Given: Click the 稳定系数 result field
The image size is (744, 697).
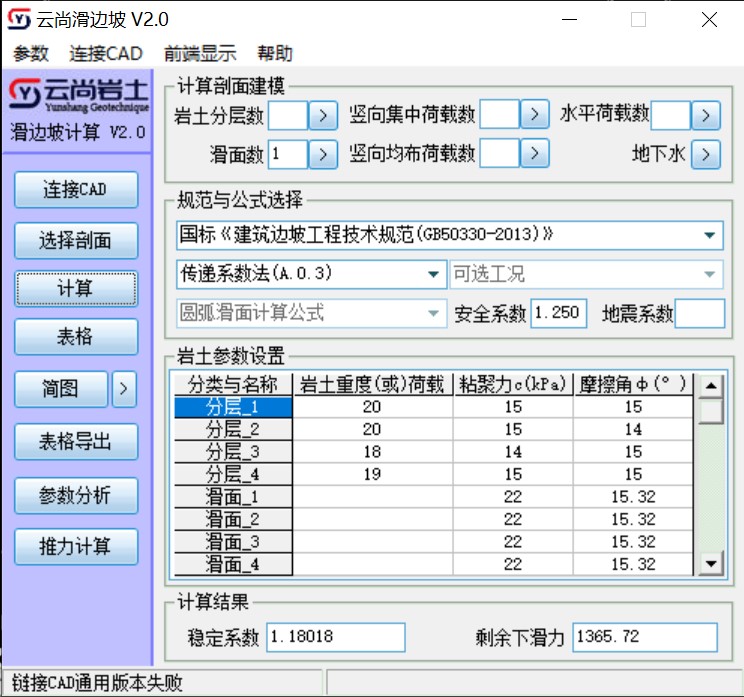Looking at the screenshot, I should [x=335, y=637].
